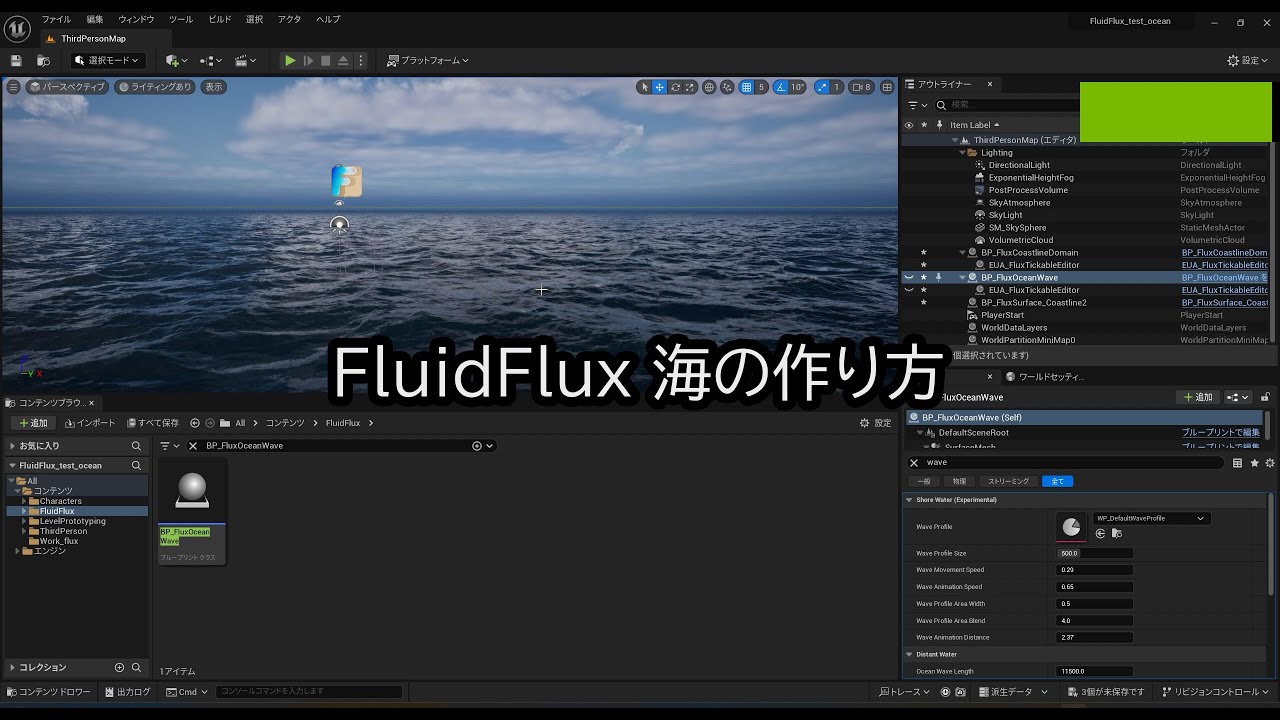Save the current level with the floppy icon
Screen dimensions: 1280x720
click(x=16, y=61)
